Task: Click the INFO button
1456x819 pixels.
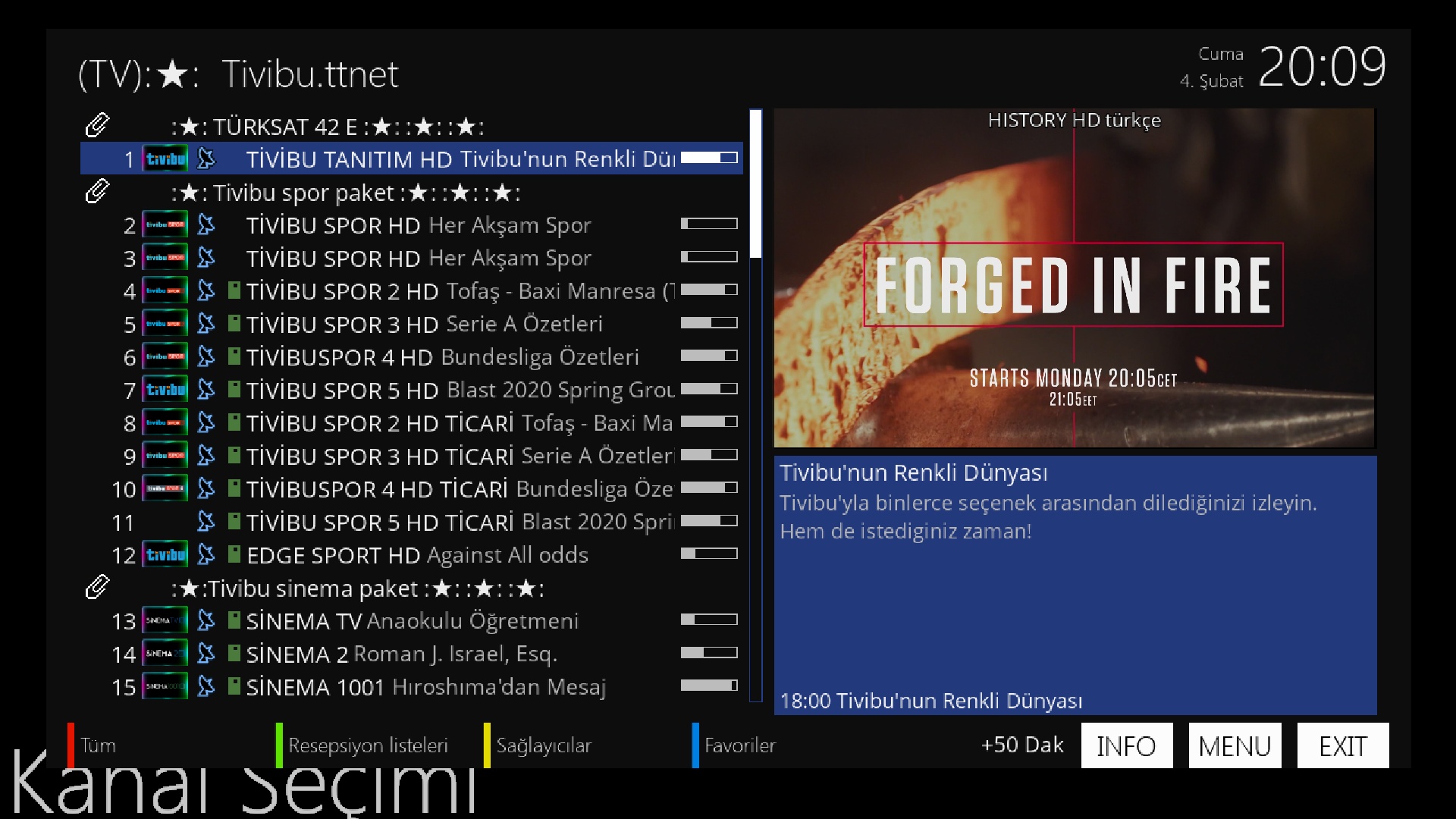Action: 1126,745
